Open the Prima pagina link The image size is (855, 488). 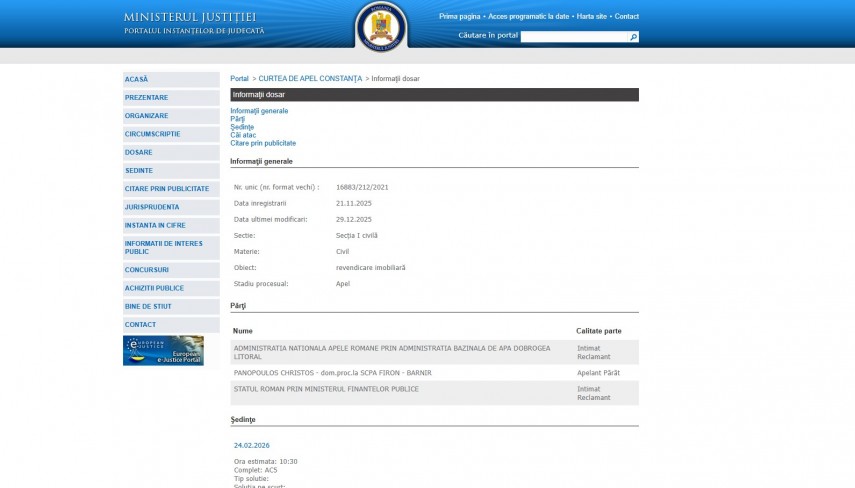coord(459,17)
